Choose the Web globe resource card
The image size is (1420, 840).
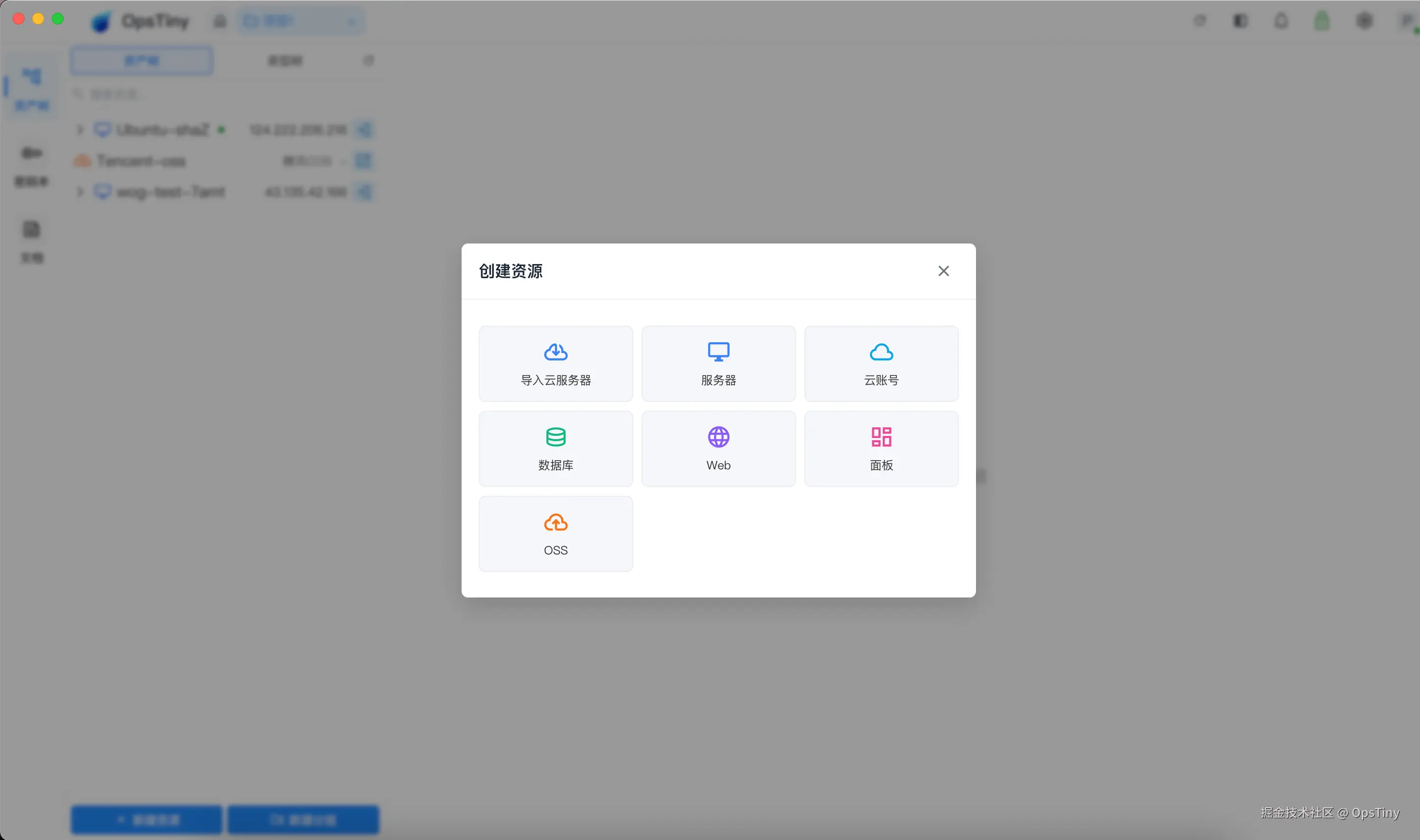coord(718,448)
